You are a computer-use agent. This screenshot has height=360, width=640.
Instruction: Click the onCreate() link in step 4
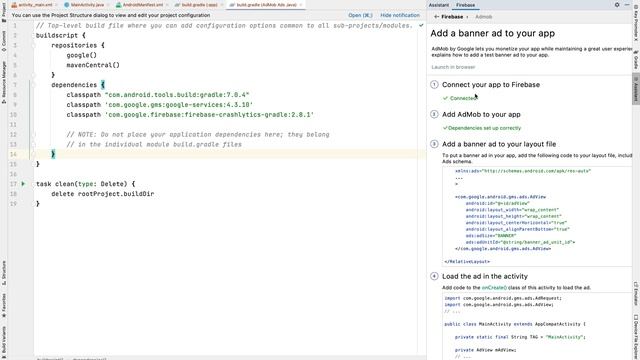pos(494,287)
